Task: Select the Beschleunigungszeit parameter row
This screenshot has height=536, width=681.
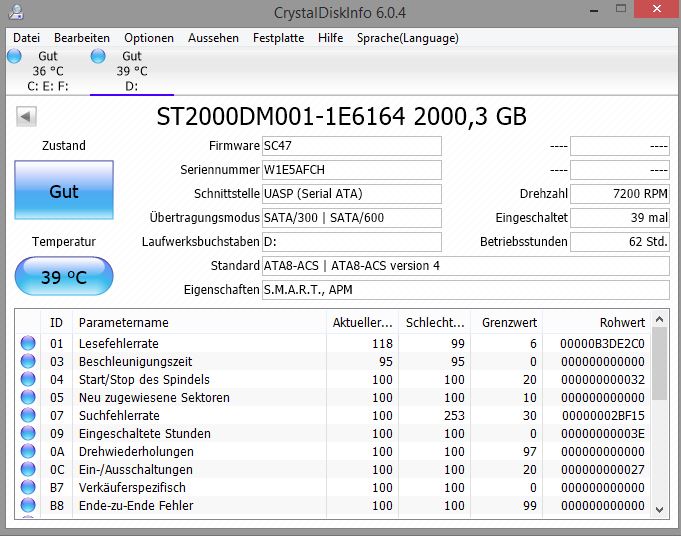Action: point(333,361)
